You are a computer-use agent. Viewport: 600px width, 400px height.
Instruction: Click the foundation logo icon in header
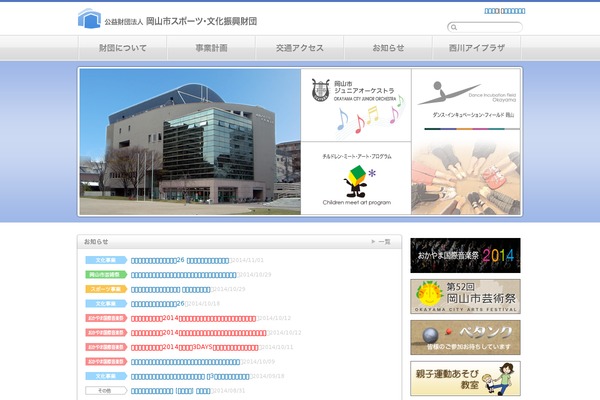[x=89, y=18]
